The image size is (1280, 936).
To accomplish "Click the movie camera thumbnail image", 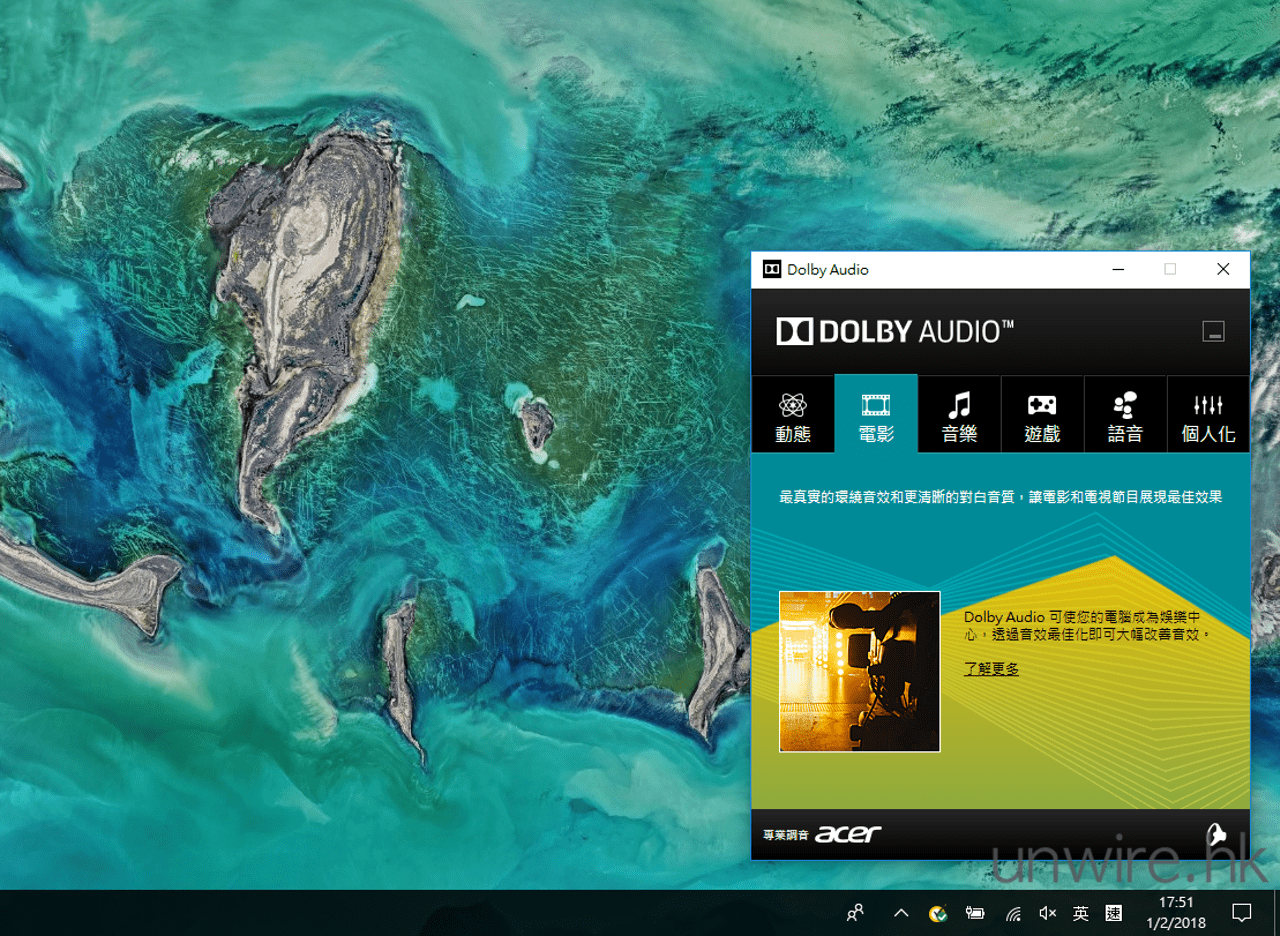I will coord(860,671).
